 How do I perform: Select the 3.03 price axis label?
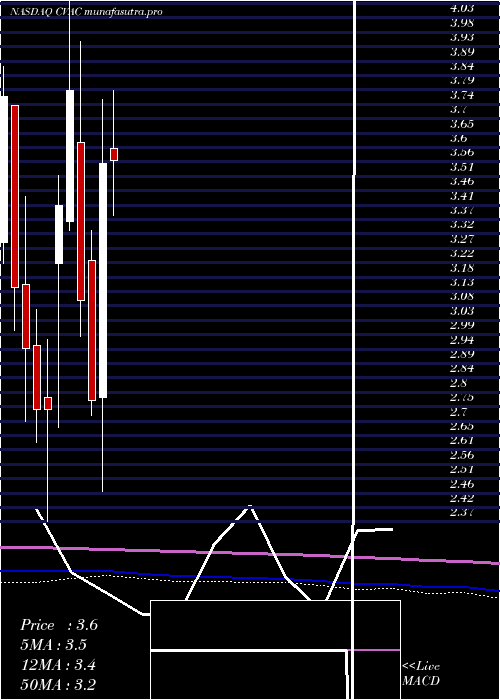[x=462, y=311]
